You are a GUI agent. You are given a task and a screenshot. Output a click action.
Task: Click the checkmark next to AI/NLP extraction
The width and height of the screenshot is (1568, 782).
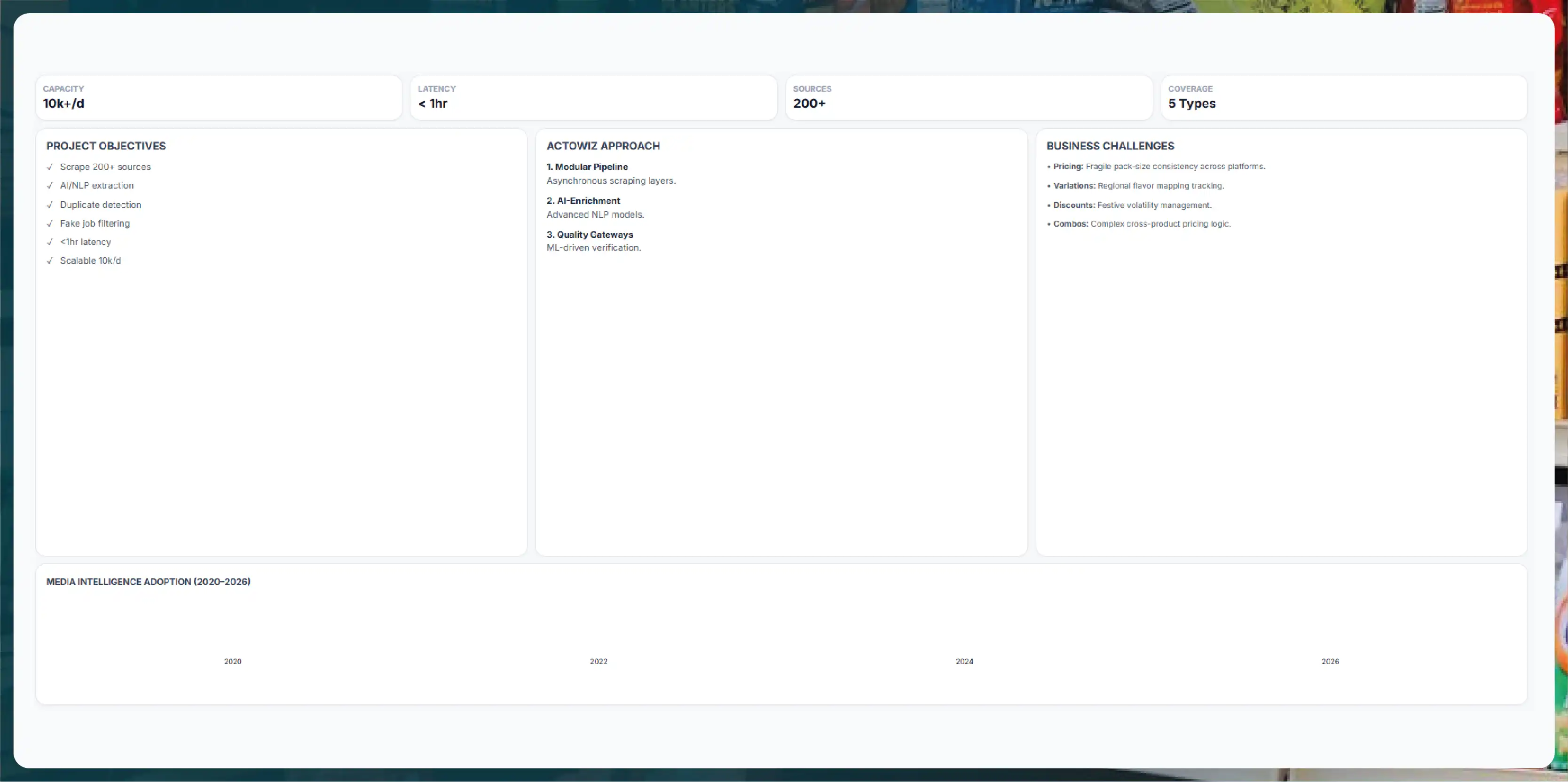click(50, 186)
